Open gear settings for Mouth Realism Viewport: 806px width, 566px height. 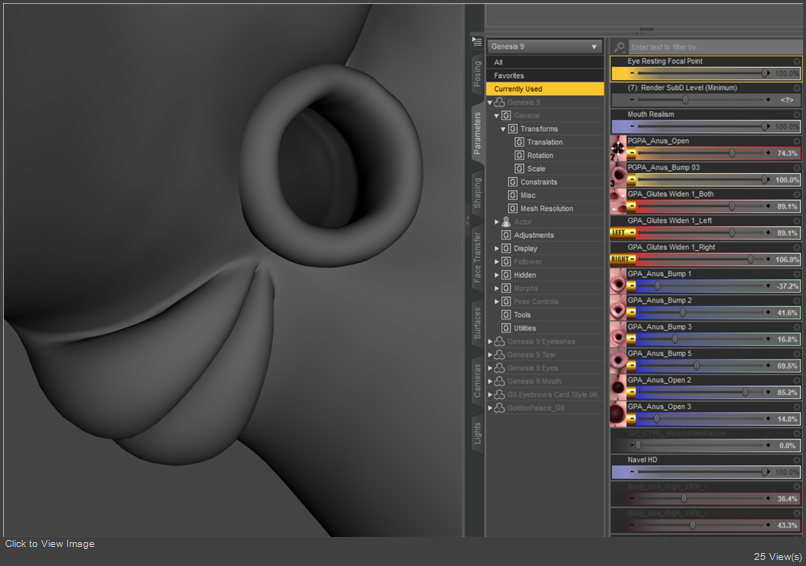point(796,115)
